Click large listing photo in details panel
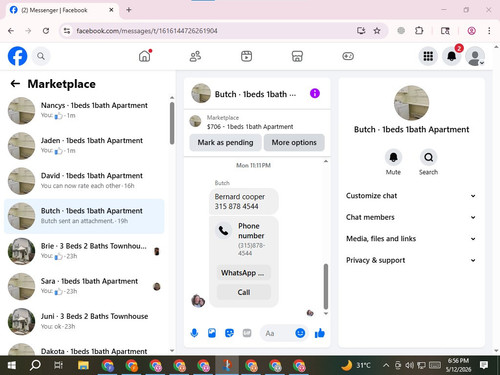500x375 pixels. tap(411, 103)
